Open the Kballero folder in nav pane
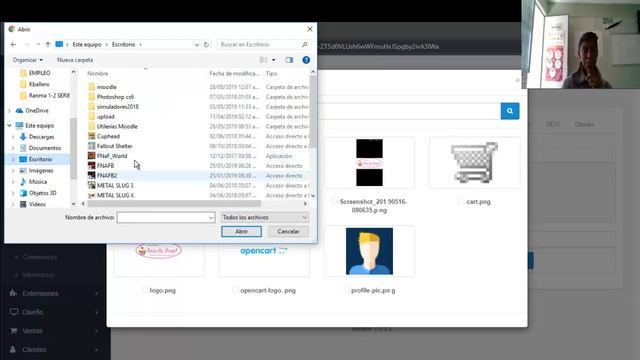640x360 pixels. click(x=39, y=84)
